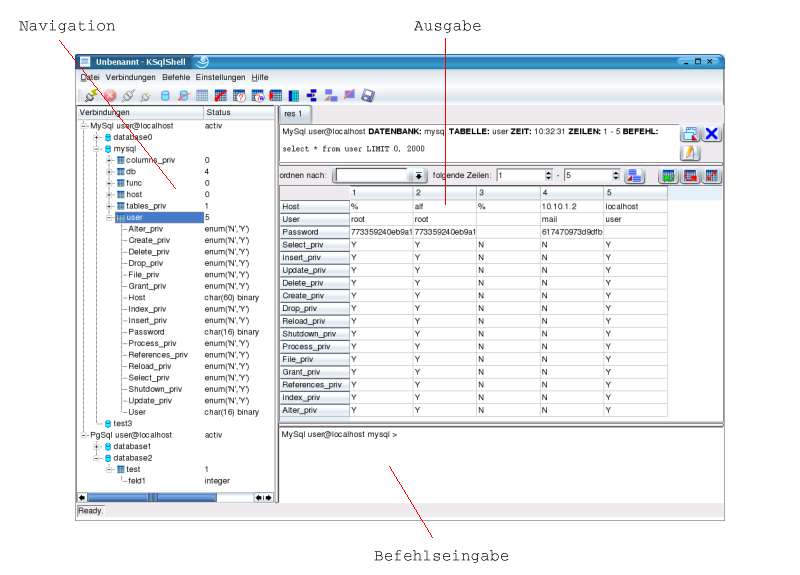Click the Status column header
The image size is (800, 575).
point(218,112)
